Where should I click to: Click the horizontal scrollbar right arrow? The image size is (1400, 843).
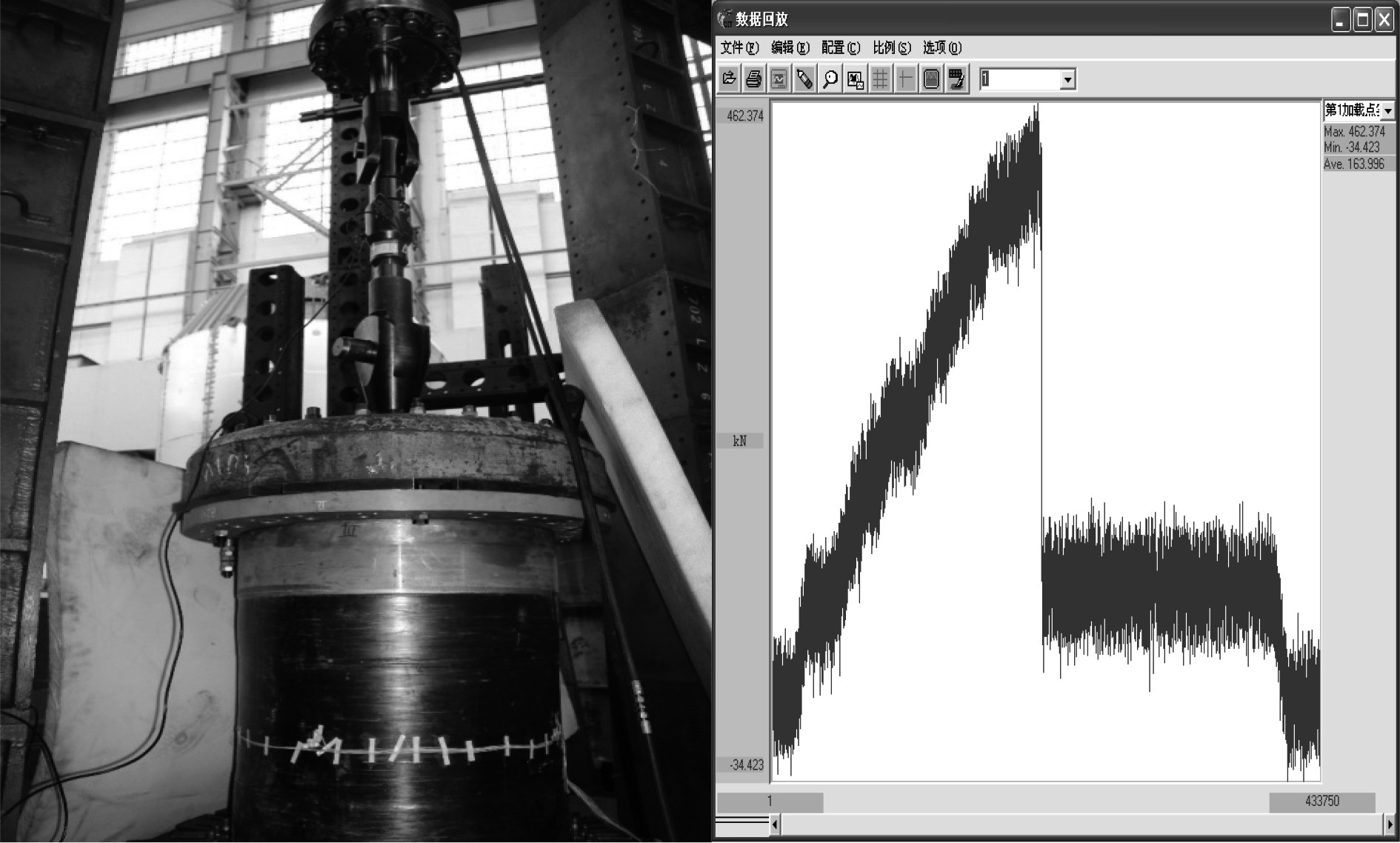(x=1389, y=824)
